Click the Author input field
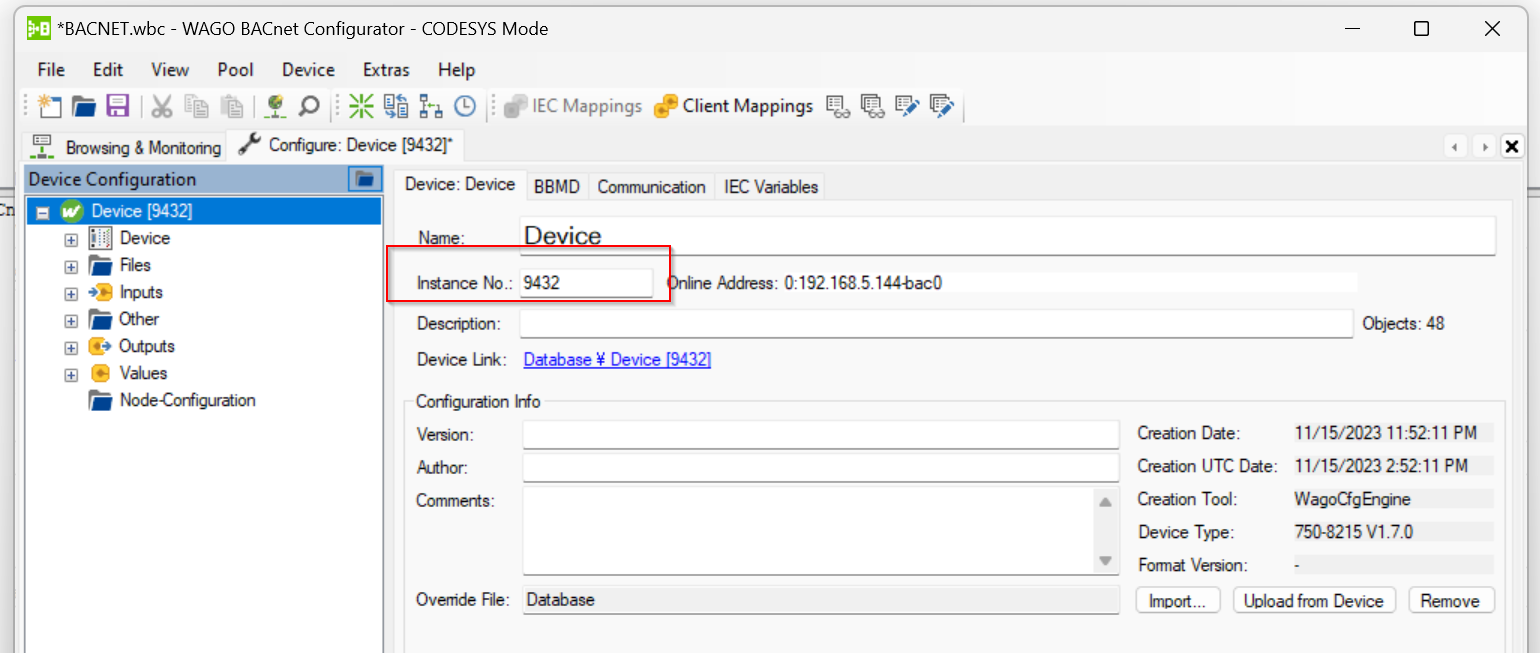The image size is (1540, 653). click(820, 468)
